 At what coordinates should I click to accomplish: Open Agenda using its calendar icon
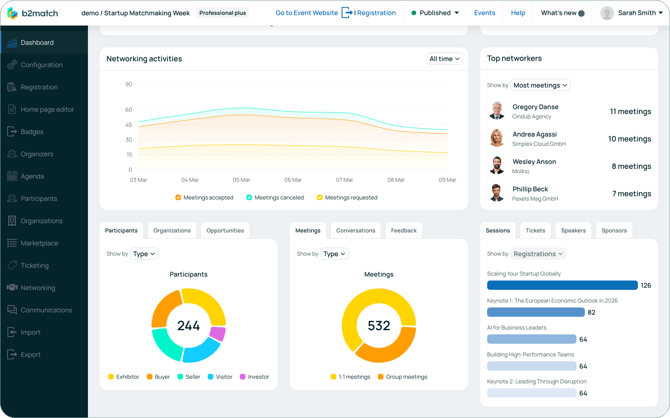12,176
